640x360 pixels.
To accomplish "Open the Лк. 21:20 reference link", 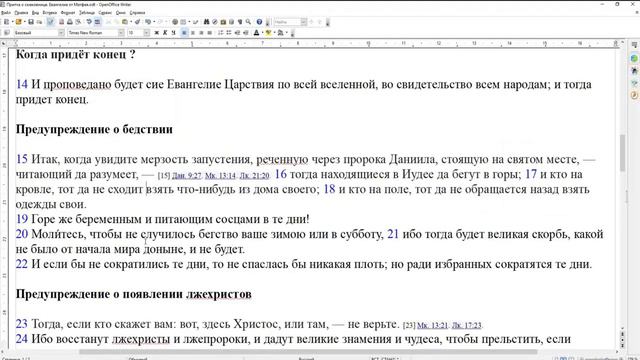I will 254,176.
